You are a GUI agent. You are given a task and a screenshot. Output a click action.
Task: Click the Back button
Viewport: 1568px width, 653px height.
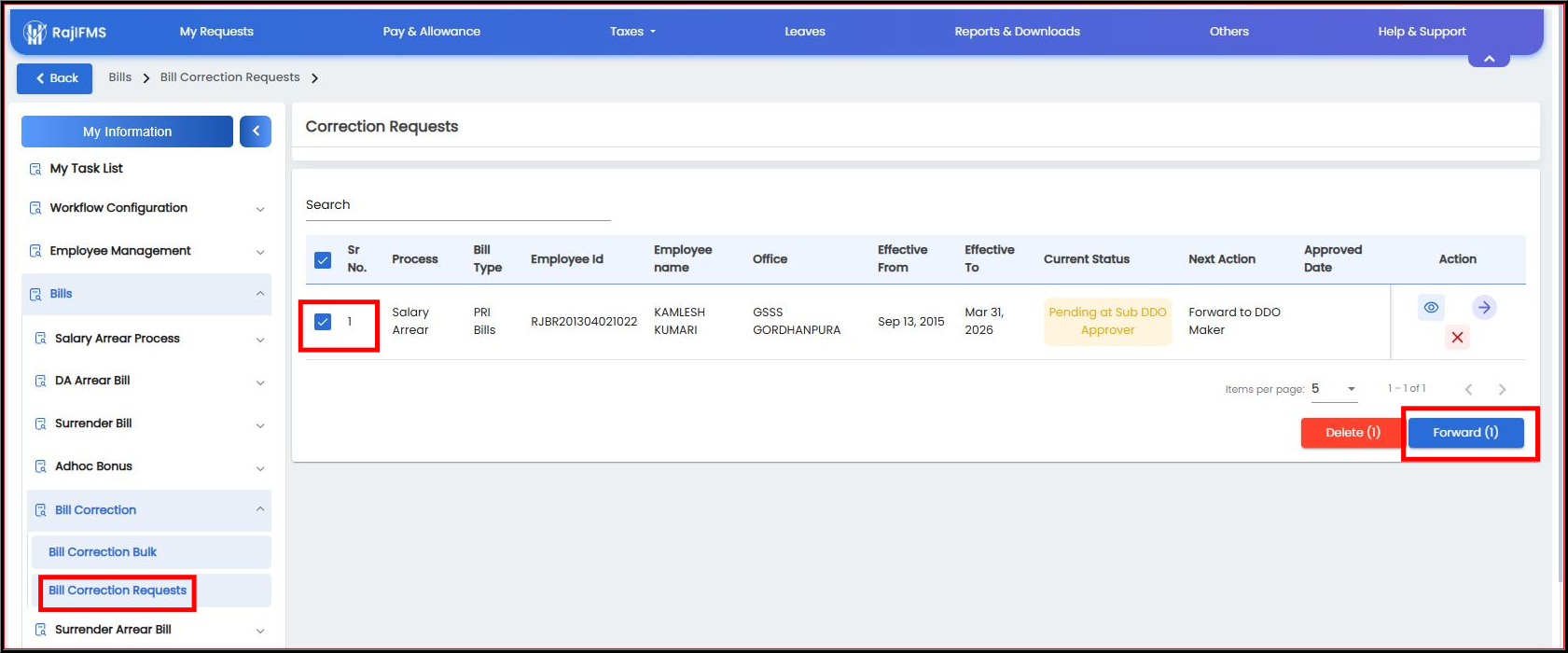coord(55,78)
